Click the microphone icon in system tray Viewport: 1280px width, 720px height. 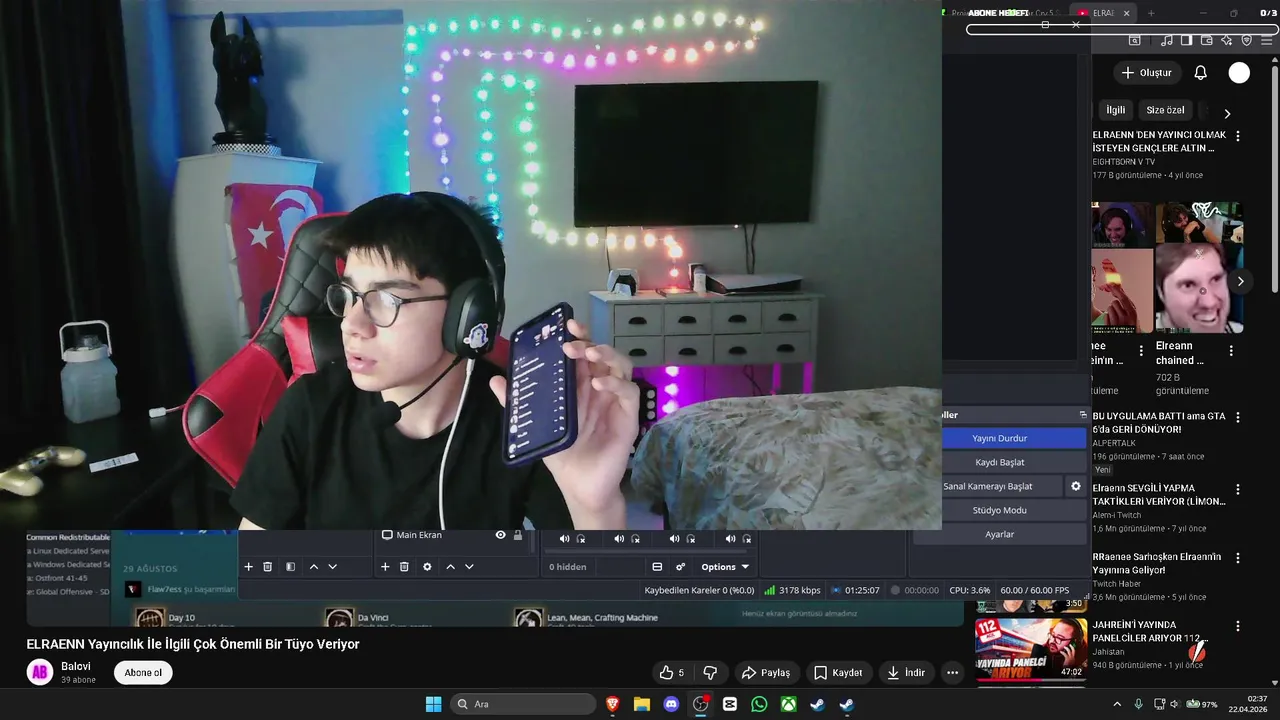click(x=1138, y=704)
